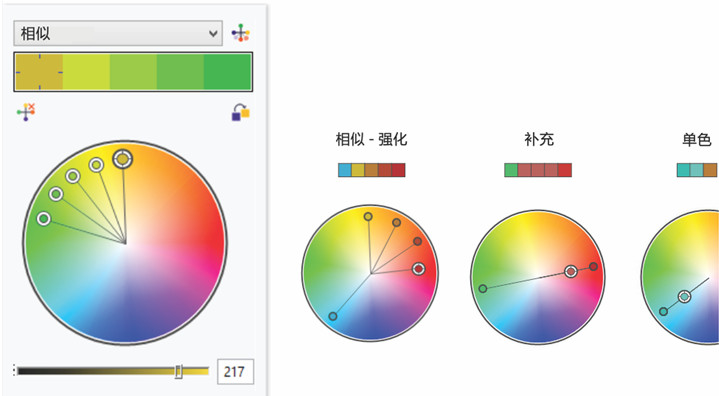Click the 单色 swatch strip
Image resolution: width=719 pixels, height=396 pixels.
point(697,170)
